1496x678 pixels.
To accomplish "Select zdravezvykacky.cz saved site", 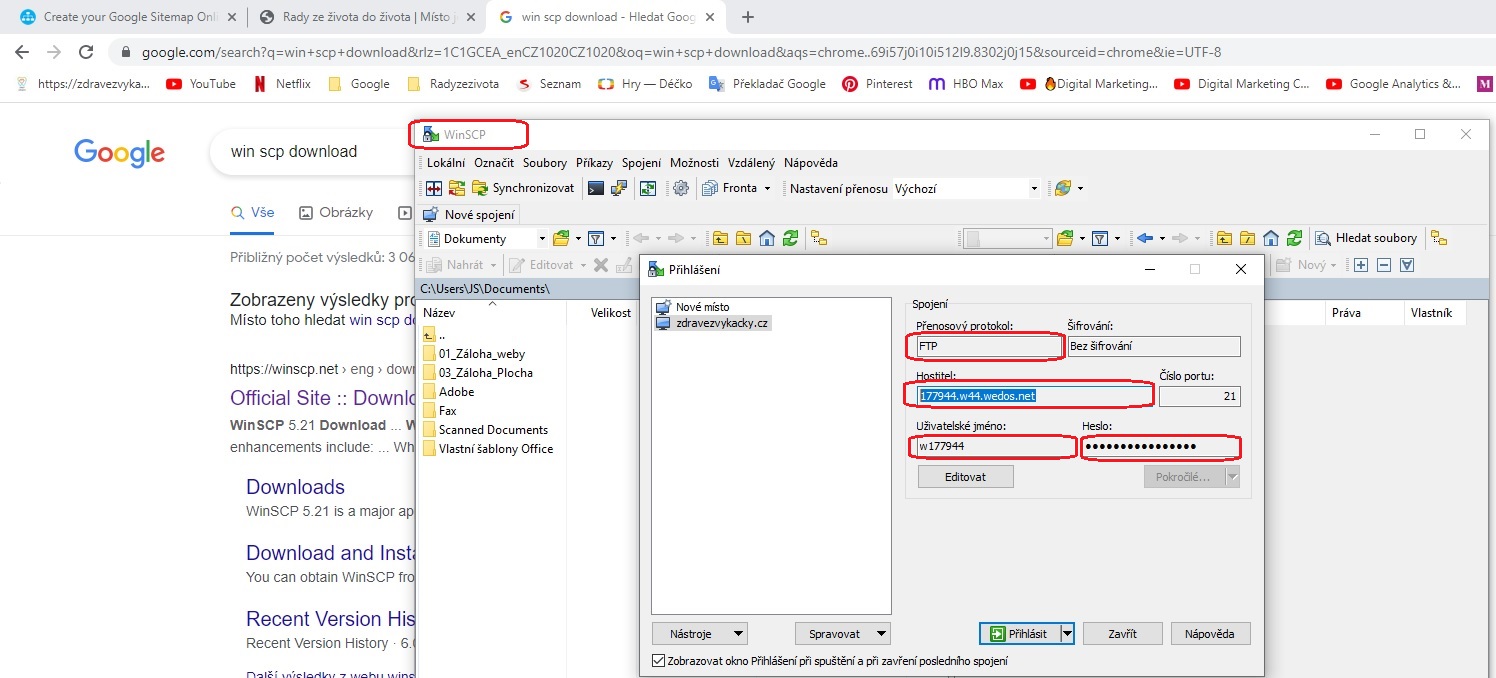I will (x=714, y=323).
